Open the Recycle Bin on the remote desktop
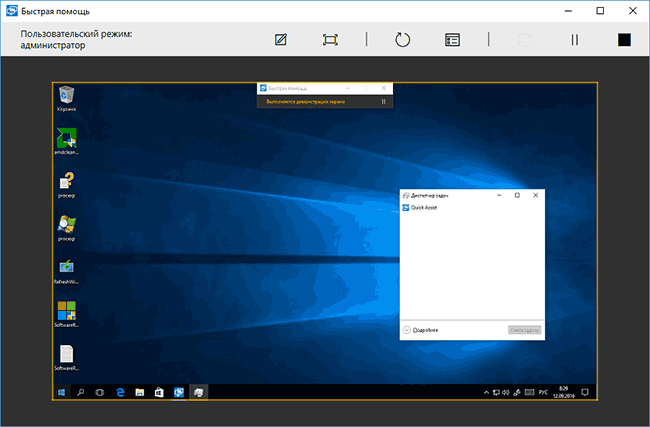The height and width of the screenshot is (427, 650). pos(66,99)
